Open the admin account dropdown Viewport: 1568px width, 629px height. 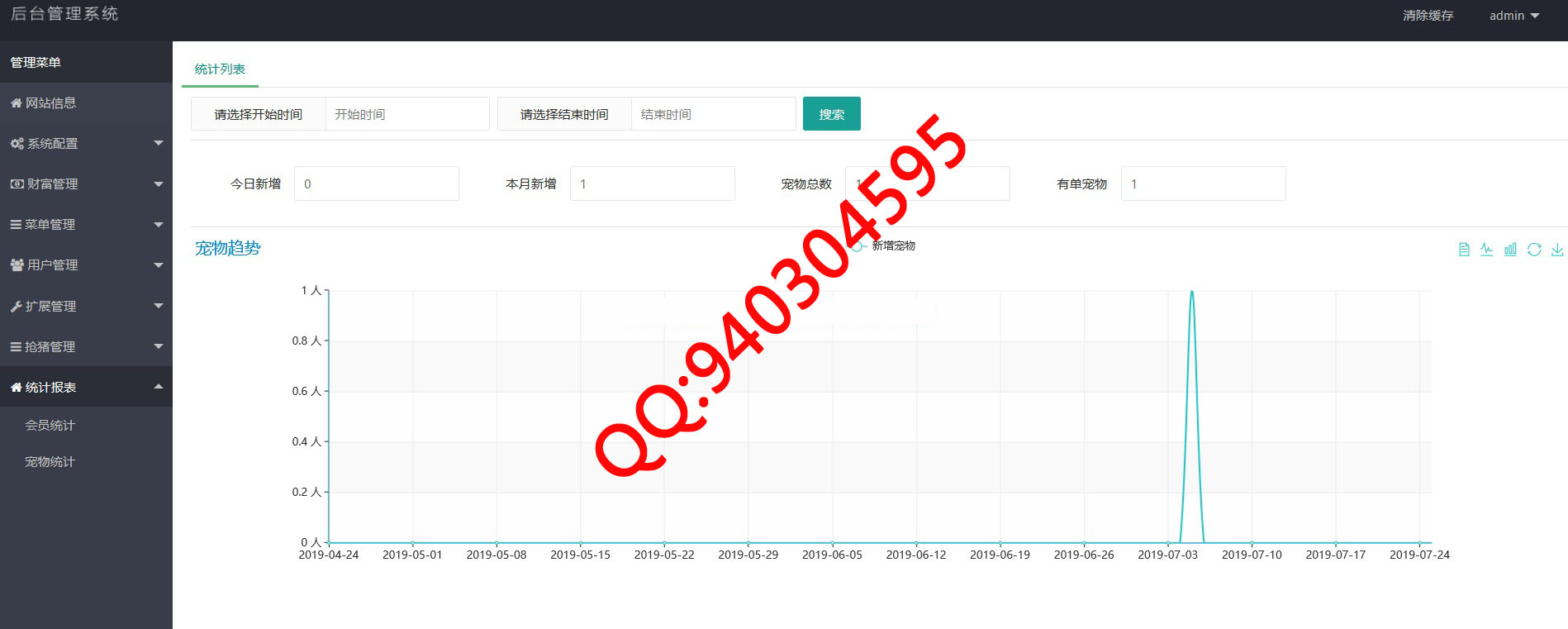tap(1513, 16)
